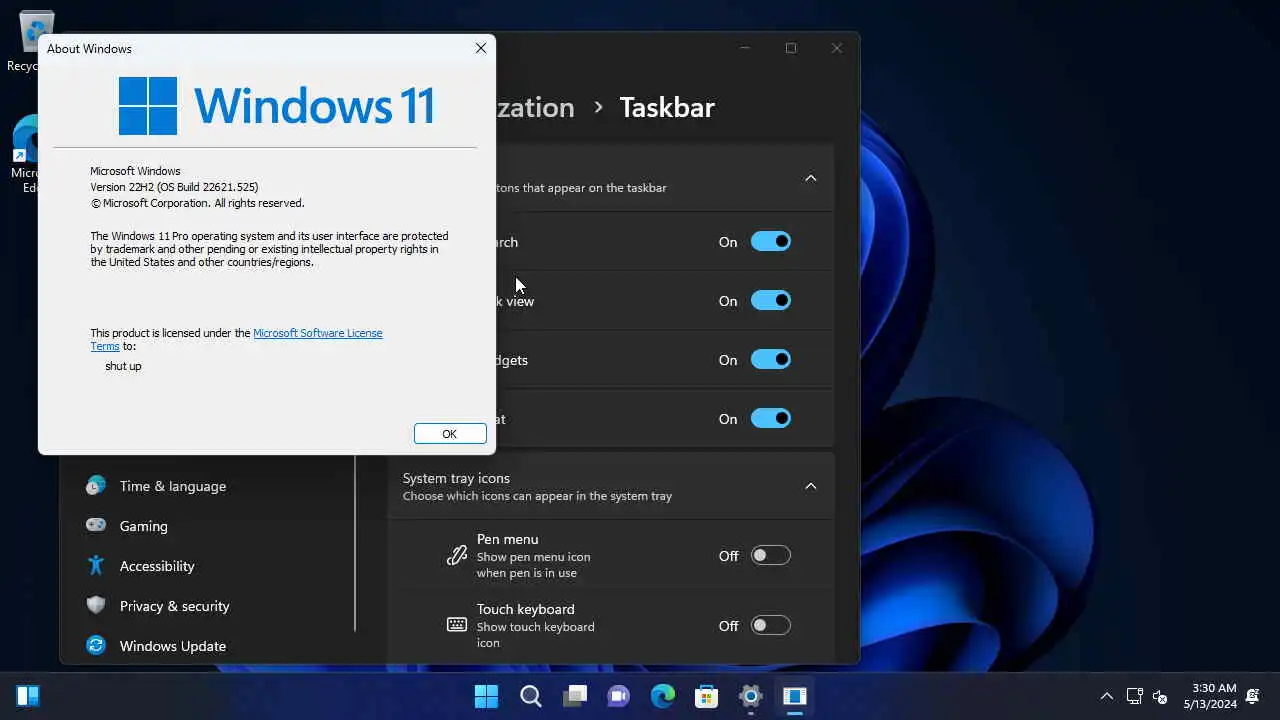Select Microsoft Edge desktop shortcut
This screenshot has width=1280, height=720.
24,155
